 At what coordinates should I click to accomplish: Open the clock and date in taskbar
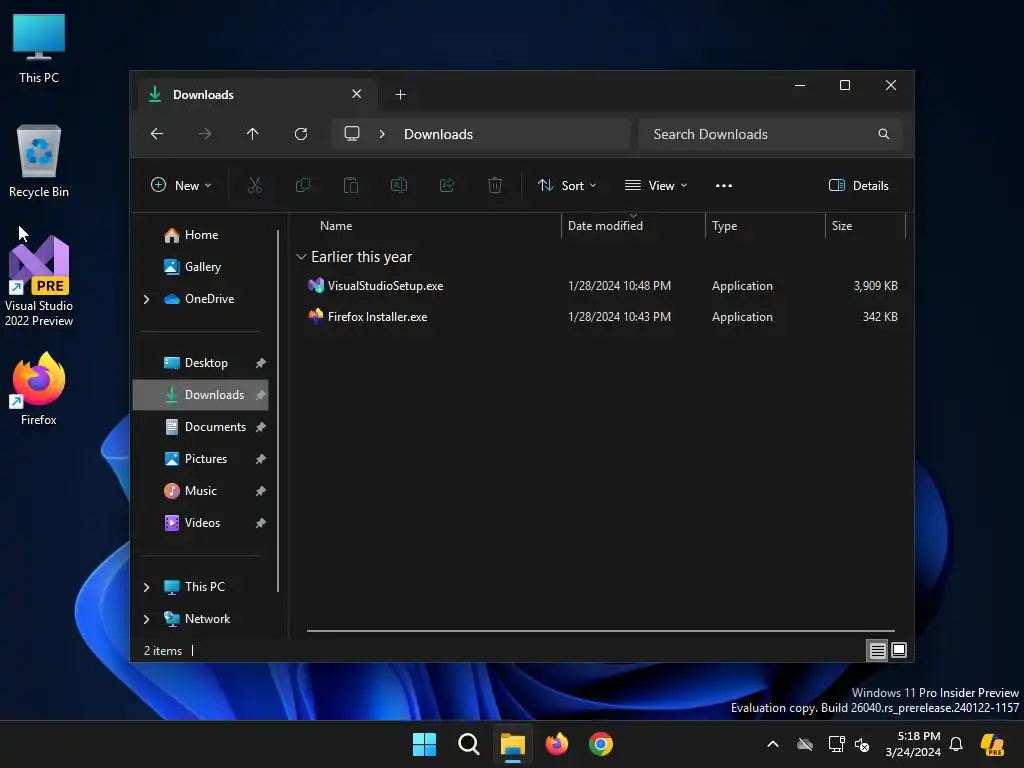coord(912,744)
